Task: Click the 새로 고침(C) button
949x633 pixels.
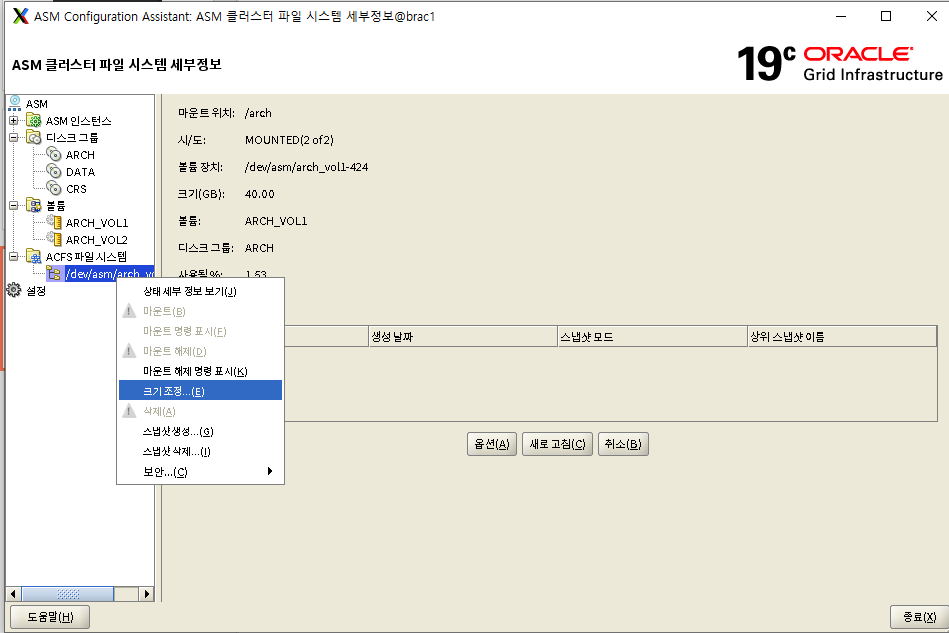Action: (557, 444)
